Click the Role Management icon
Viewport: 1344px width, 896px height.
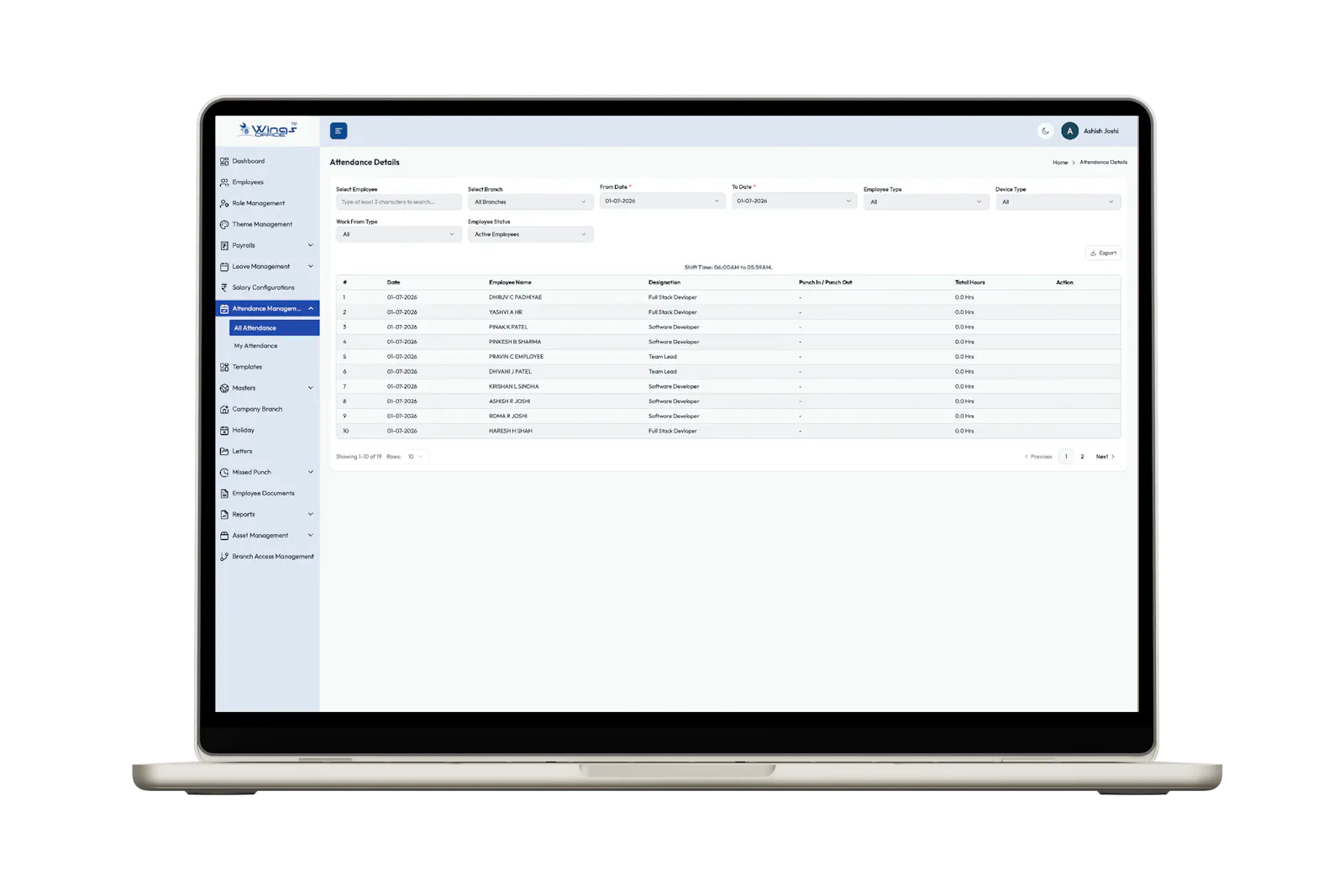coord(224,203)
